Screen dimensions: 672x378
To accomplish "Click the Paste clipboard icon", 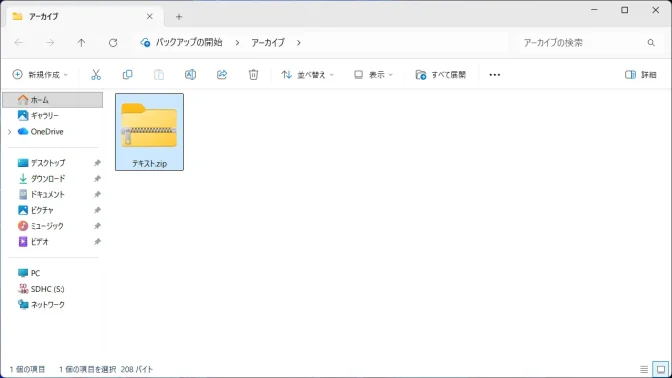I will tap(159, 75).
